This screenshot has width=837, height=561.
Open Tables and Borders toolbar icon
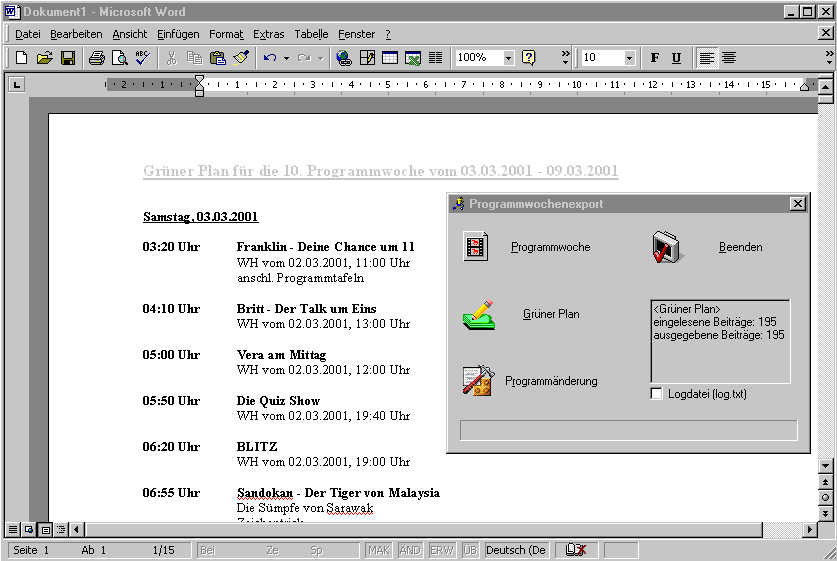point(367,58)
